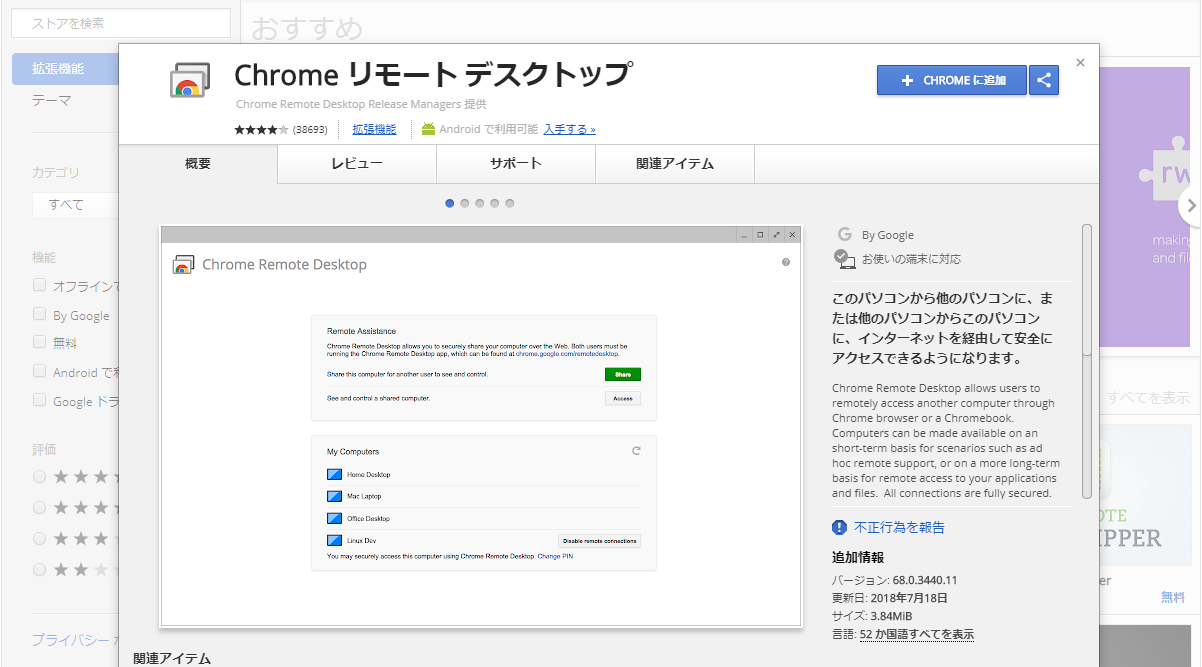The width and height of the screenshot is (1202, 667).
Task: Switch to the サポート tab
Action: pos(516,164)
